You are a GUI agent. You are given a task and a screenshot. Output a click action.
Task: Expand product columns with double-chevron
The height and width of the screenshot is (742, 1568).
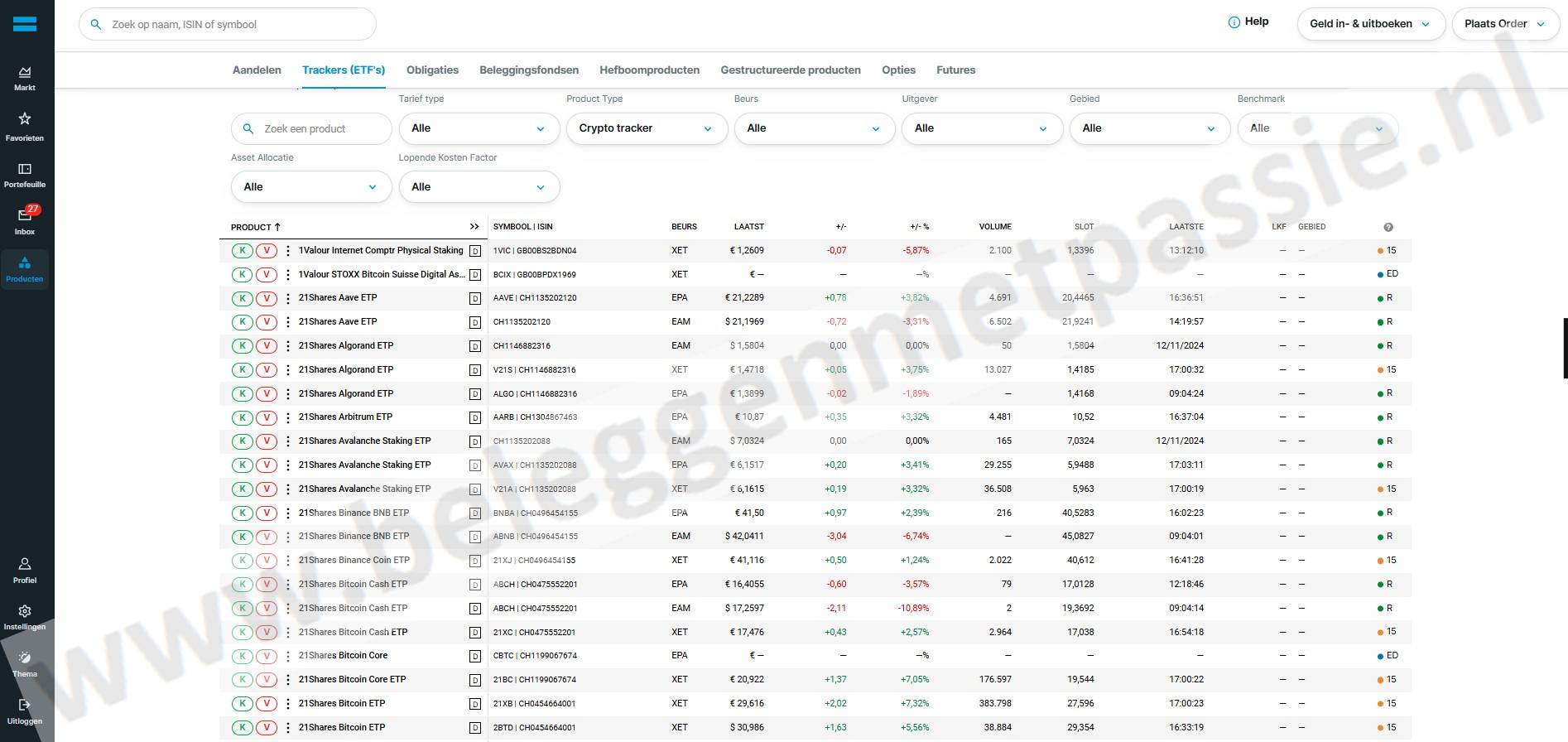474,227
